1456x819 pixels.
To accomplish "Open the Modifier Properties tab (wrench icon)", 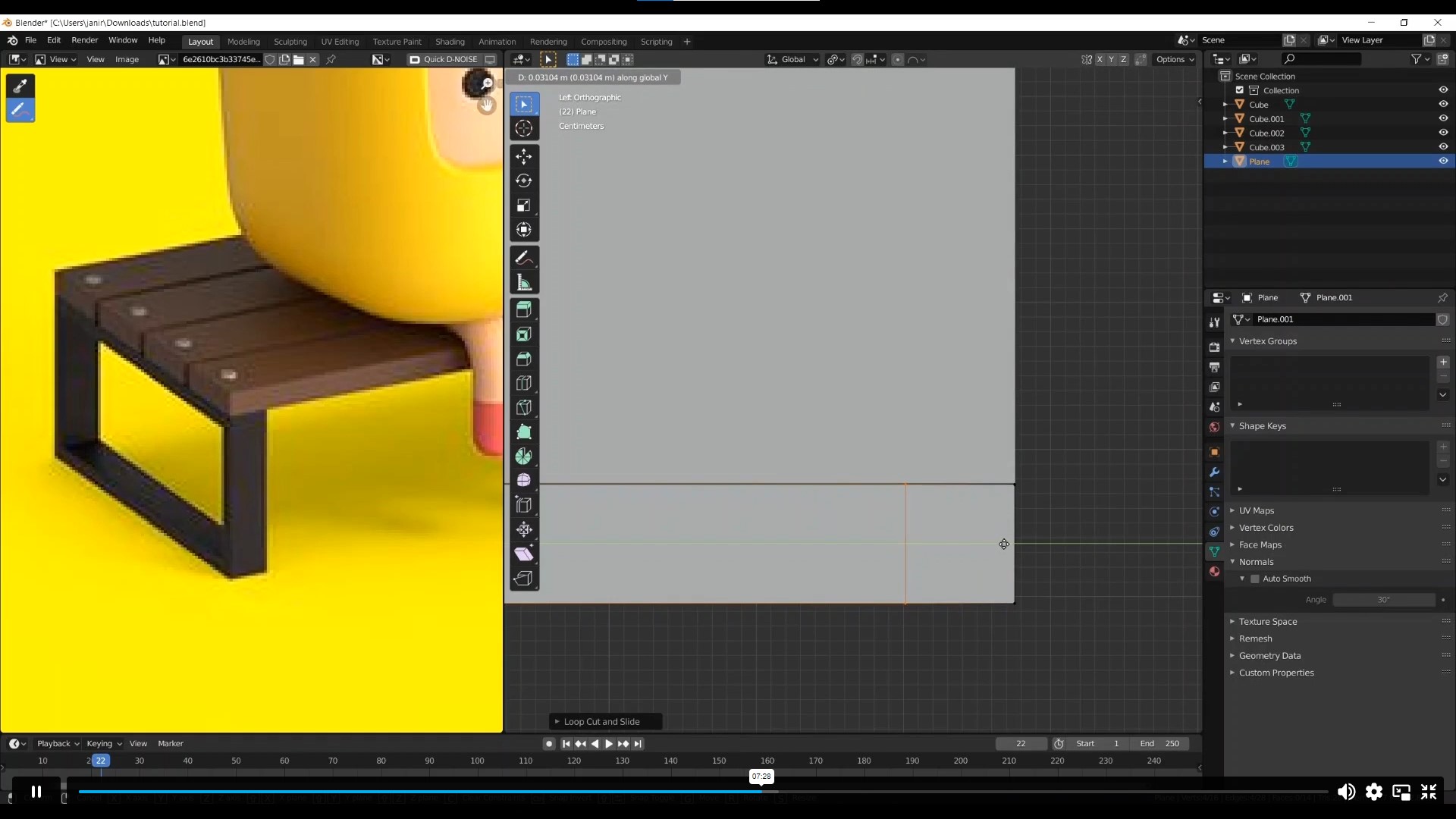I will tap(1215, 472).
